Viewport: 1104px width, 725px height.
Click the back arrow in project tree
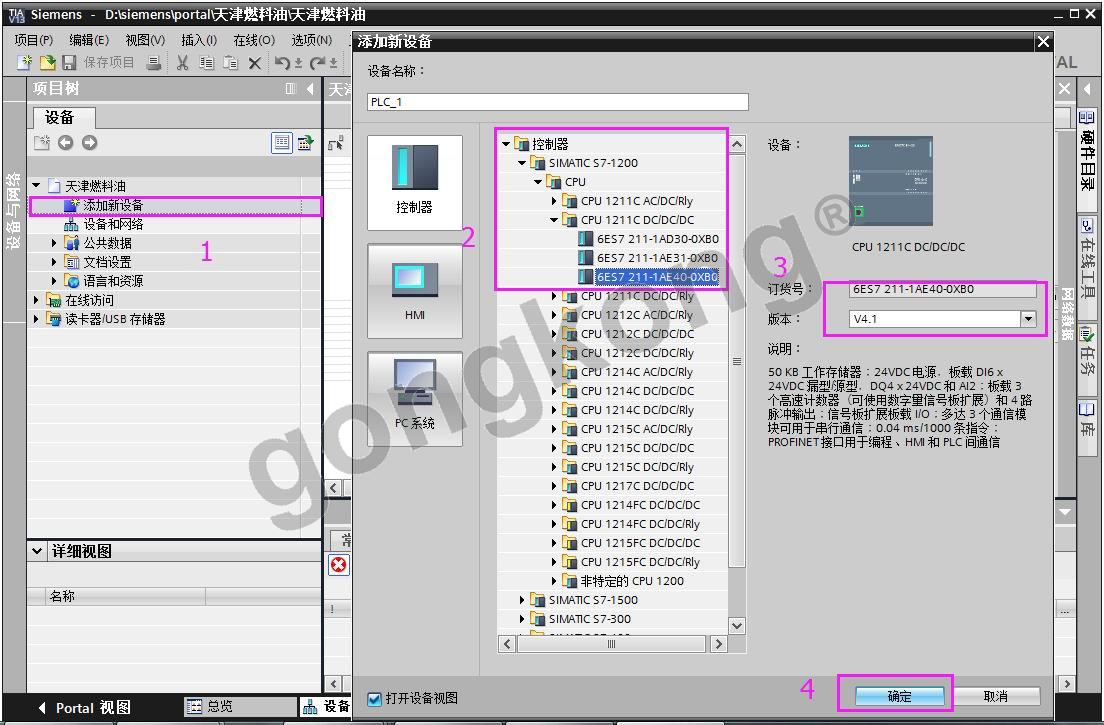pos(66,143)
